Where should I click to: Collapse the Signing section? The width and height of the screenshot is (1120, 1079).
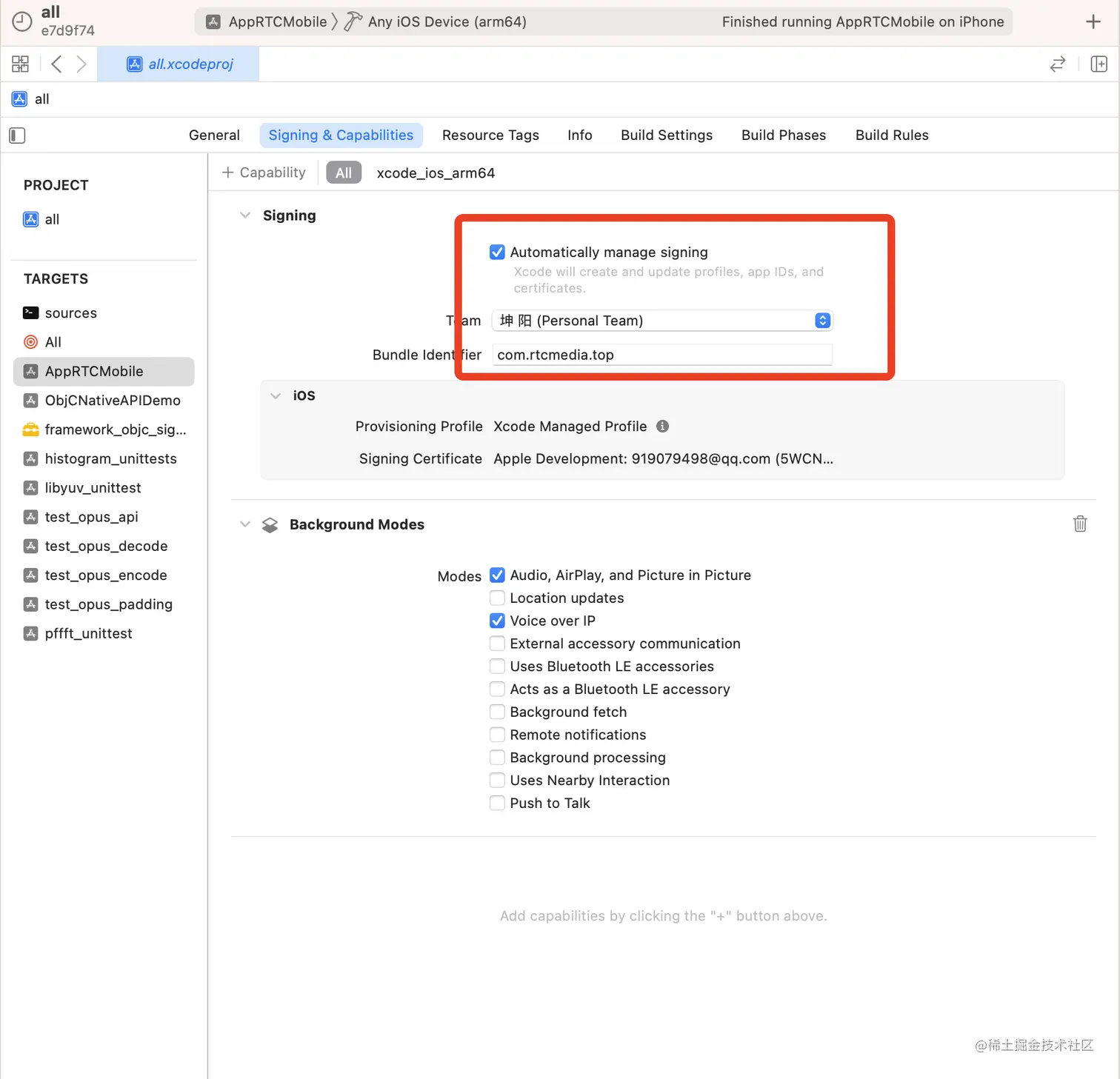coord(245,216)
